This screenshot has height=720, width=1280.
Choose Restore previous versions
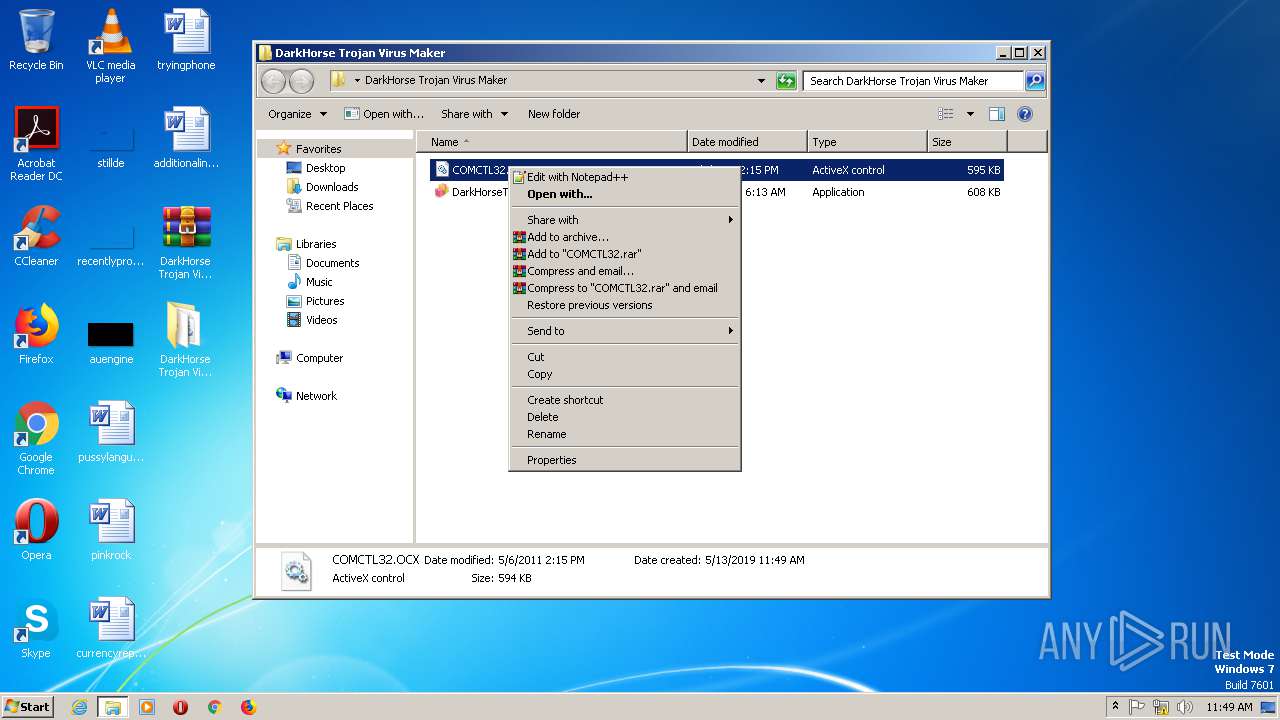point(625,305)
